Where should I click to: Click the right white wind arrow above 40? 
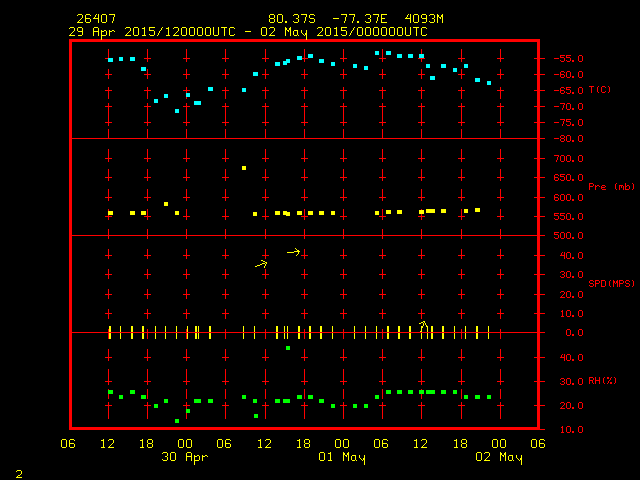pos(294,252)
